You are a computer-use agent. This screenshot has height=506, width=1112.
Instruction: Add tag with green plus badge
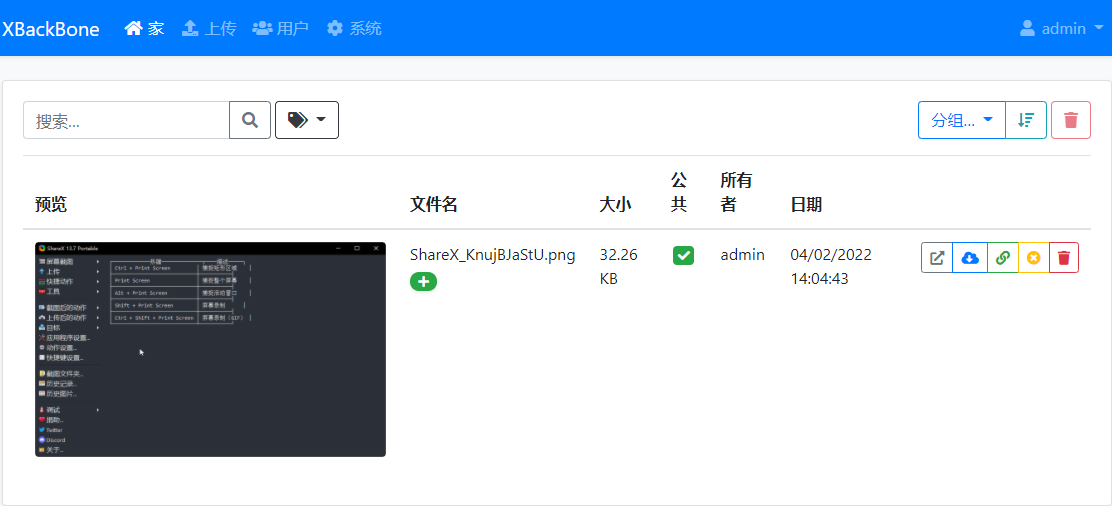click(423, 282)
